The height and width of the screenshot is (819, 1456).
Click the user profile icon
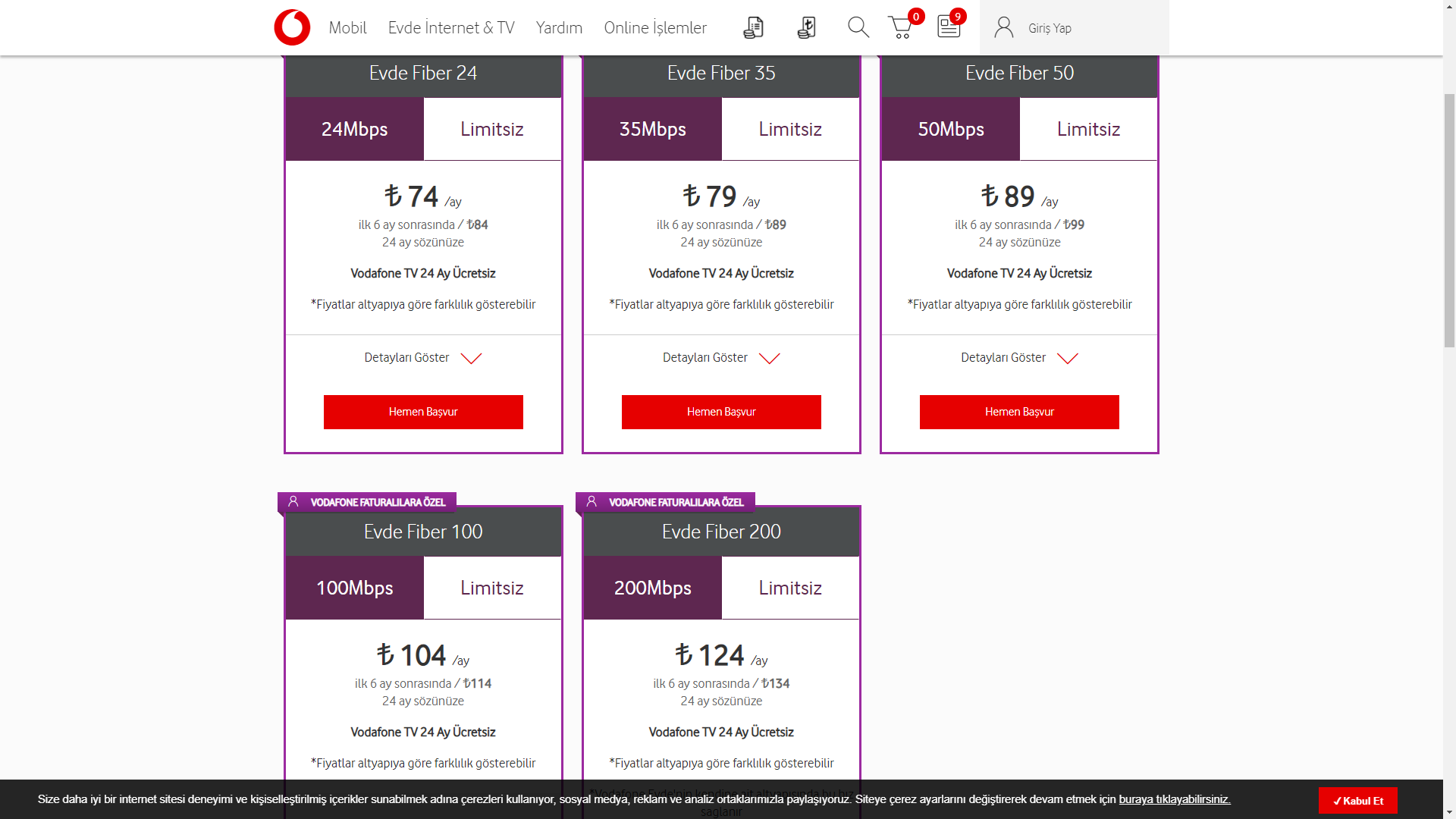click(x=1004, y=28)
